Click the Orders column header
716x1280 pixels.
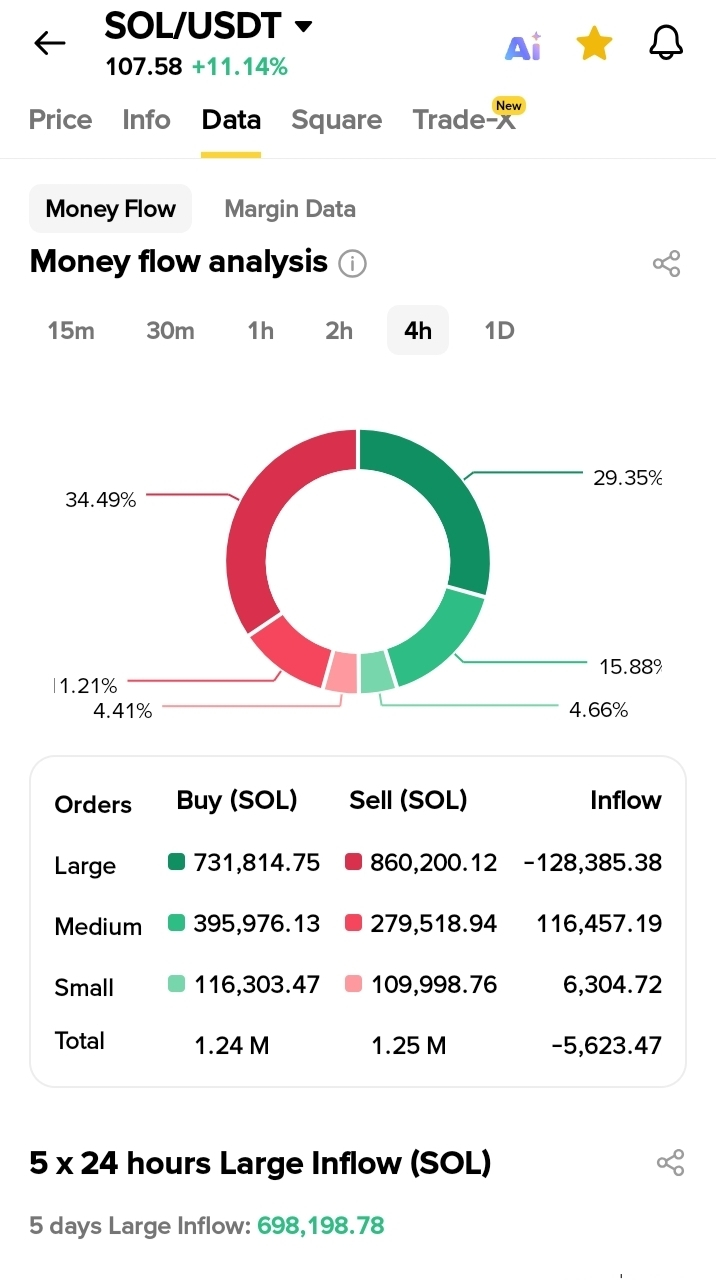click(93, 805)
